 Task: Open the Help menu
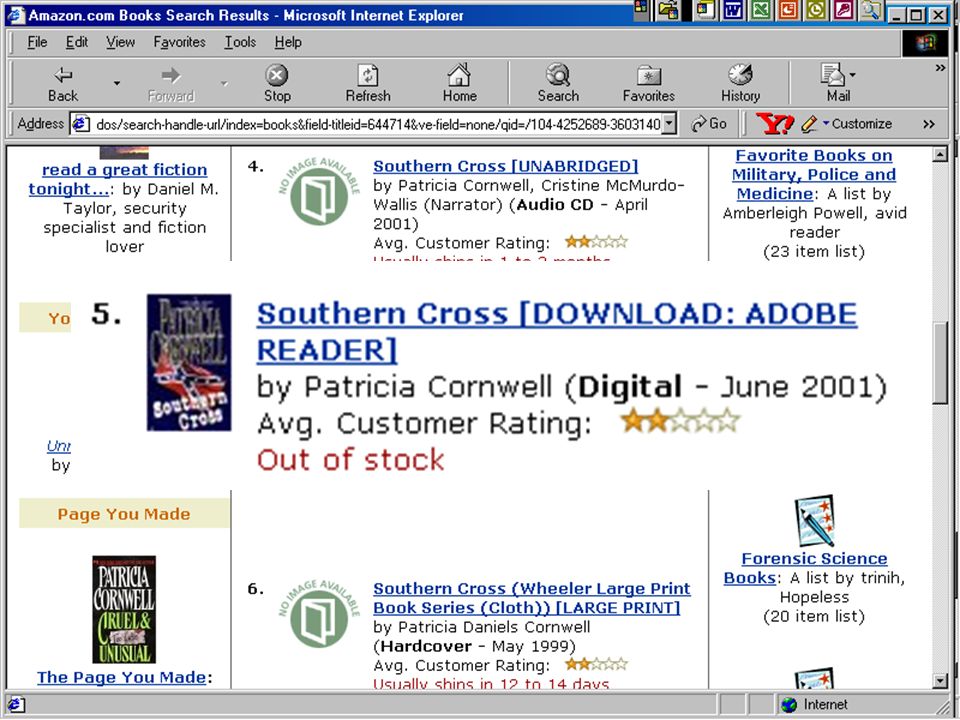[x=288, y=42]
